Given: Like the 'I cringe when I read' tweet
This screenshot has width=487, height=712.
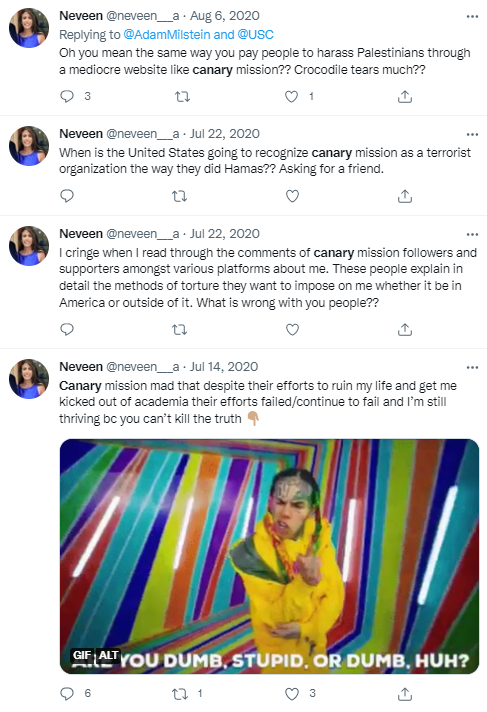Looking at the screenshot, I should (292, 329).
